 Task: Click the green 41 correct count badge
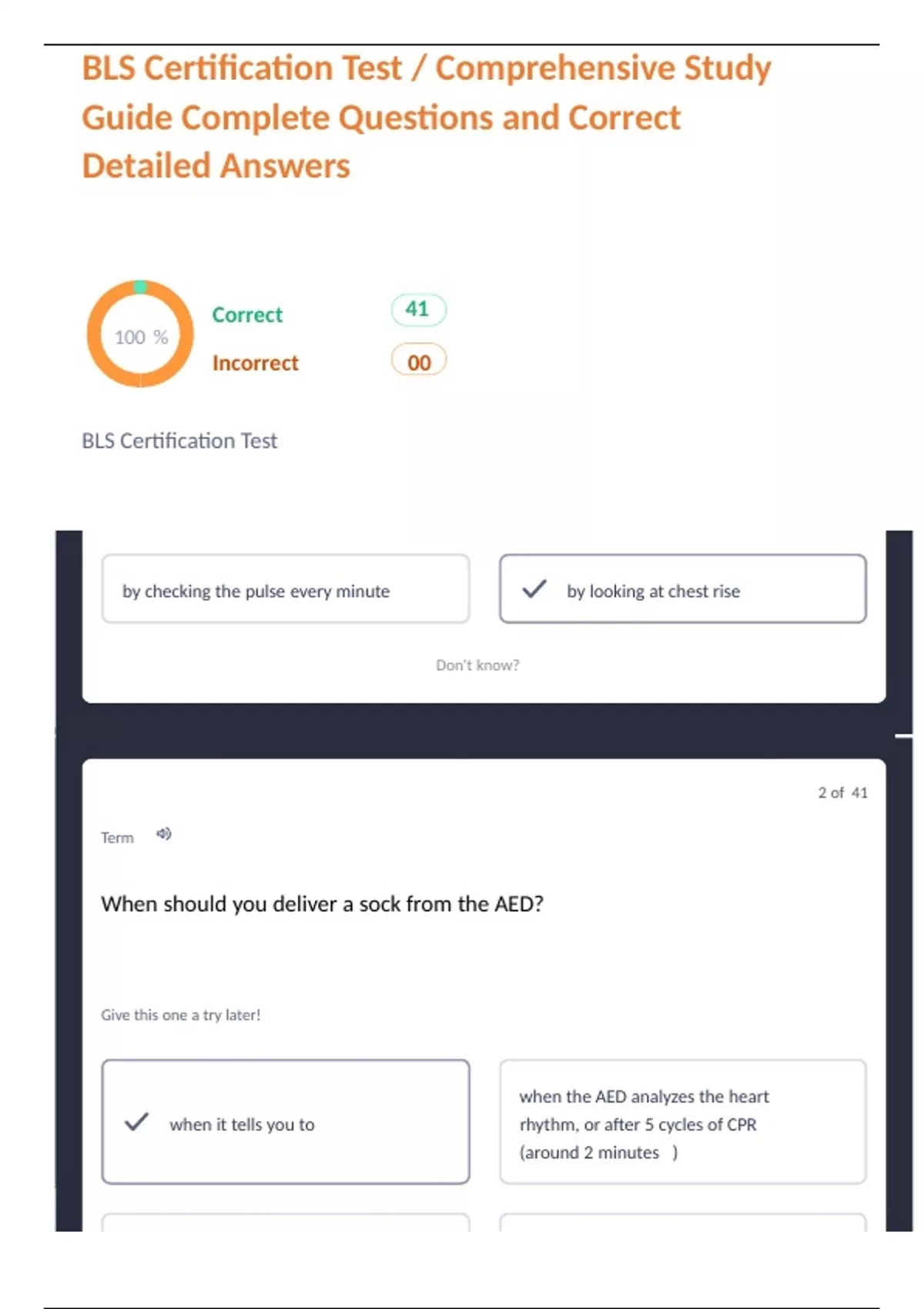coord(418,310)
